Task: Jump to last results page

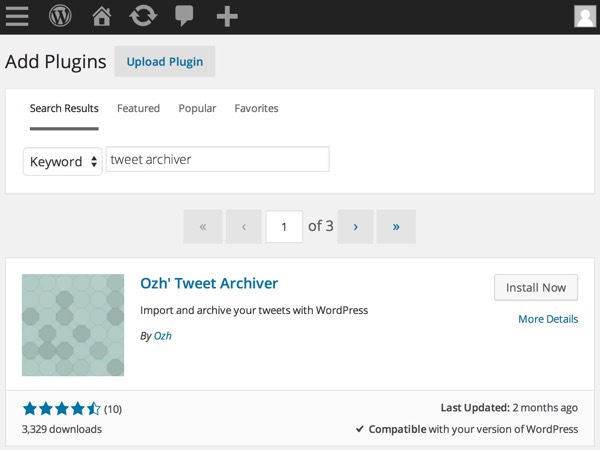Action: (x=396, y=227)
